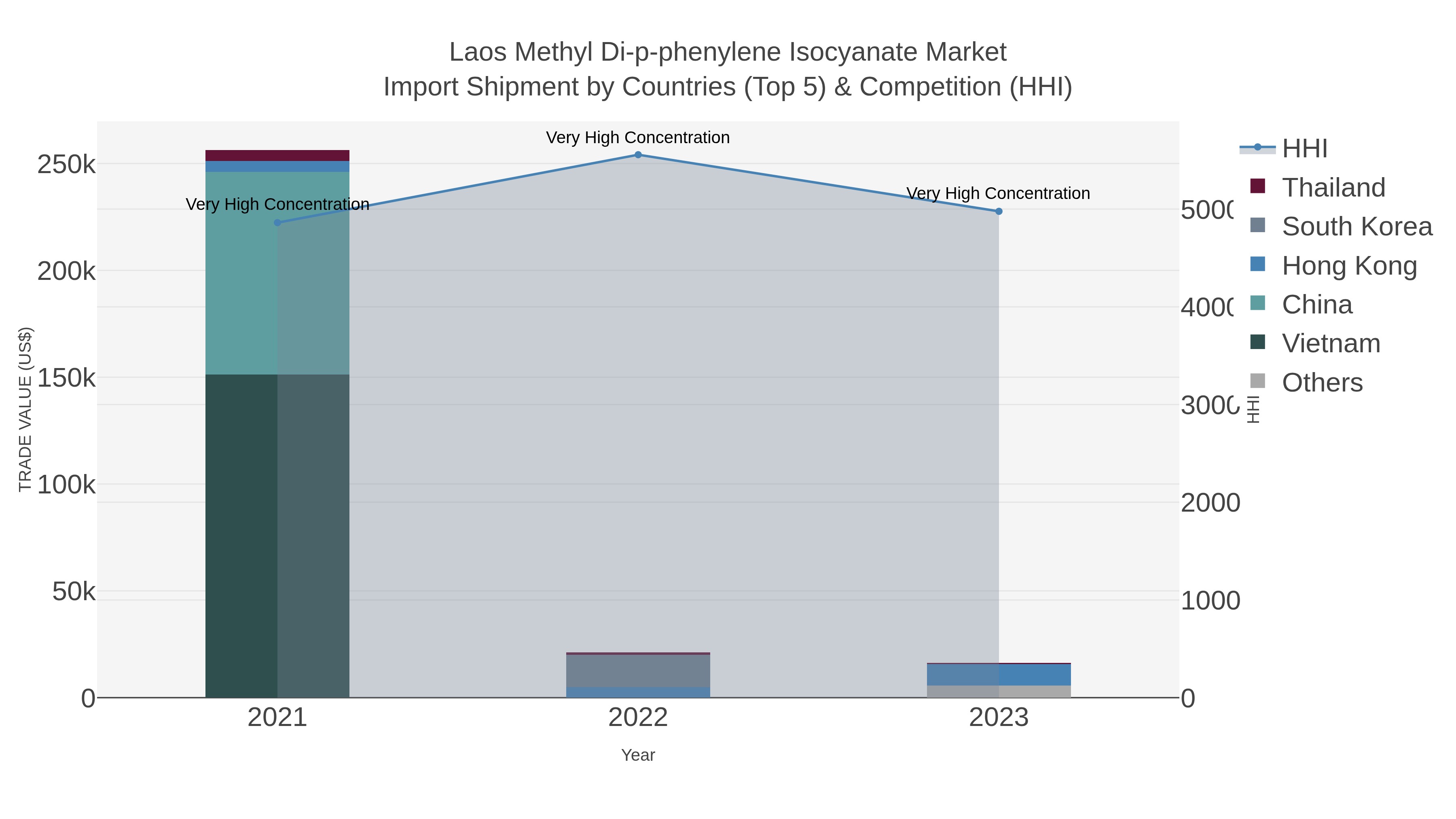Click the Hong Kong blue legend swatch
The height and width of the screenshot is (819, 1456).
(1257, 264)
